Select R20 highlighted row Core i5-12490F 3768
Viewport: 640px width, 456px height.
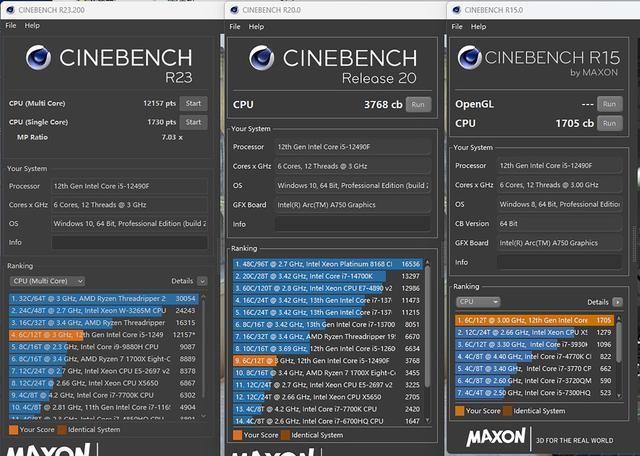tap(328, 361)
